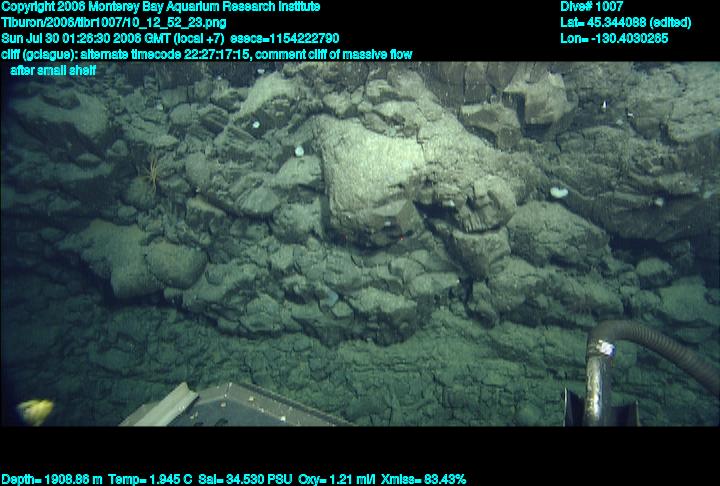Select the esecs=1154222790 value
The image size is (720, 486).
285,38
